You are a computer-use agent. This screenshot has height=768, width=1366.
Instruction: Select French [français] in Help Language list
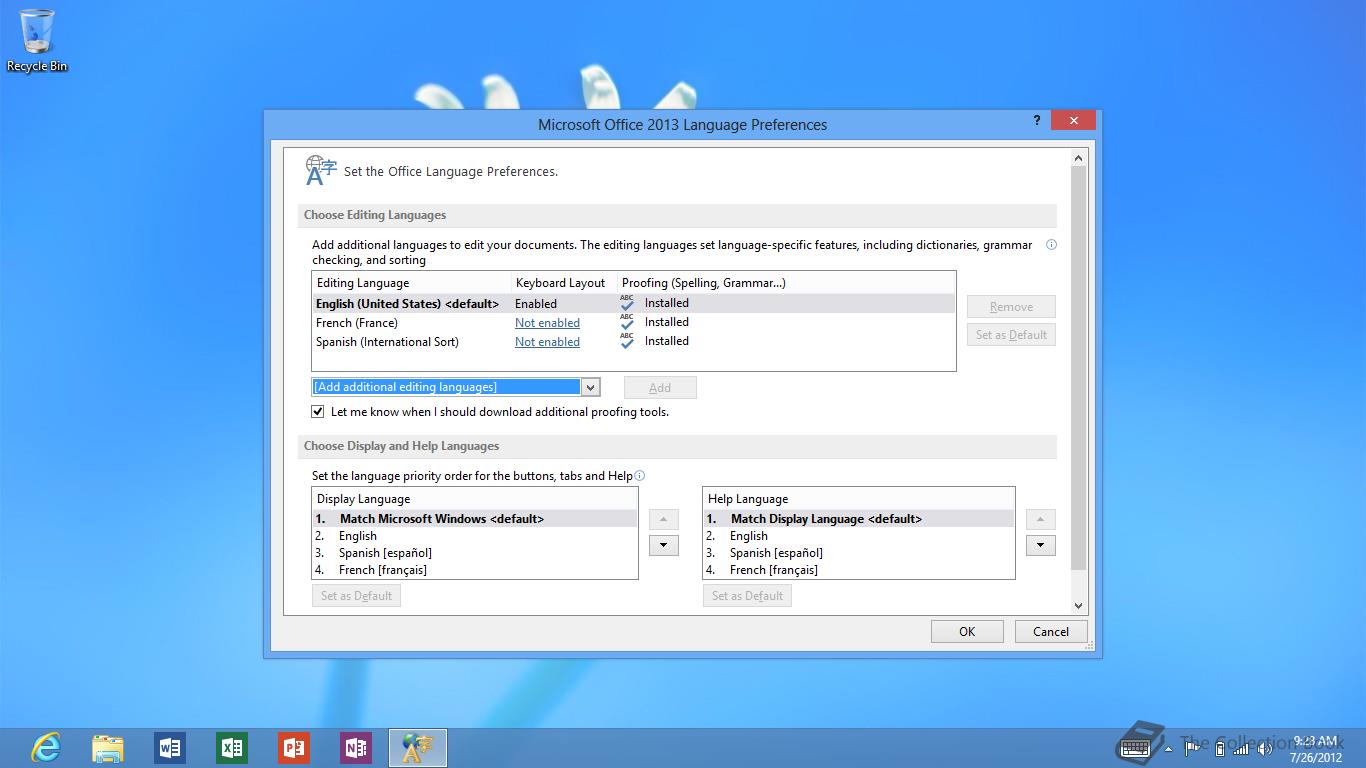point(859,570)
